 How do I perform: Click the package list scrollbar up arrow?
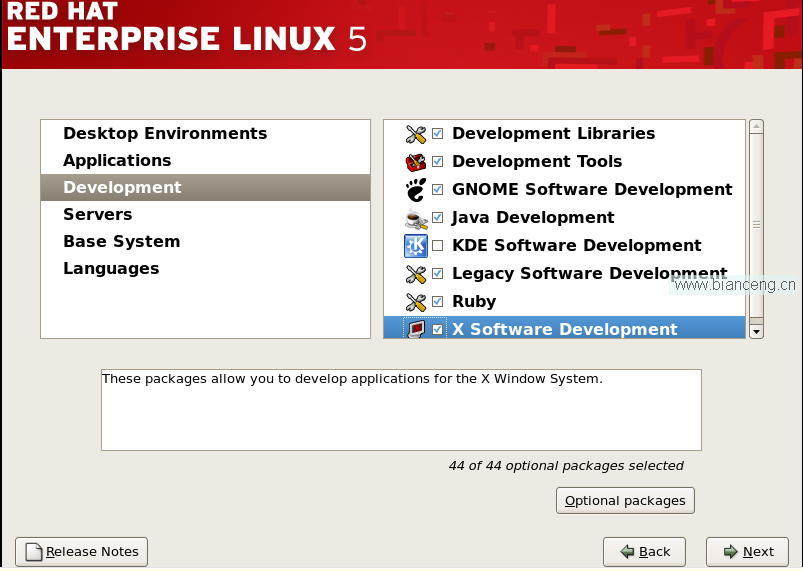[756, 126]
